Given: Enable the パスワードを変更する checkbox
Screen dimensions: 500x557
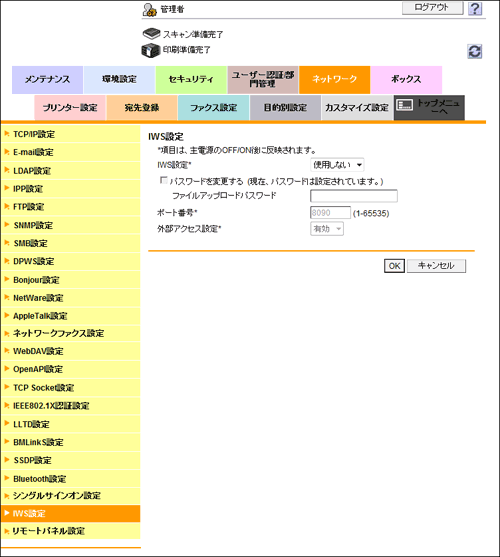Looking at the screenshot, I should (163, 181).
